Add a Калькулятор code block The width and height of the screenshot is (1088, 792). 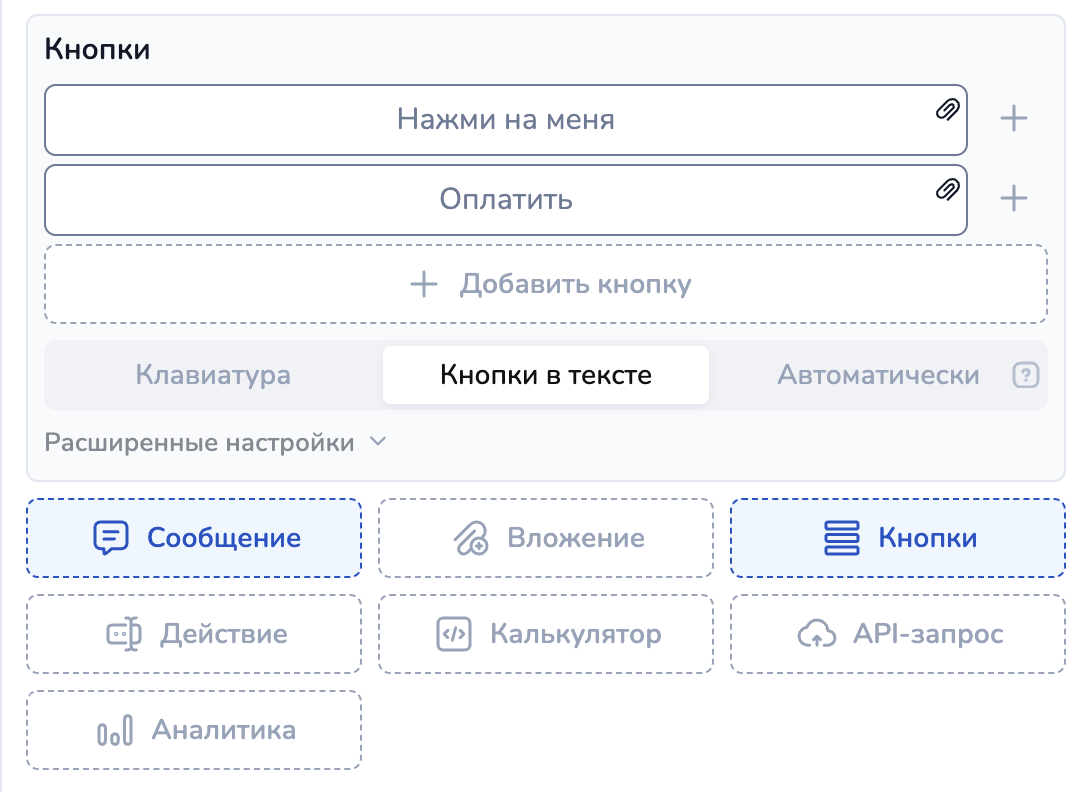pyautogui.click(x=546, y=634)
